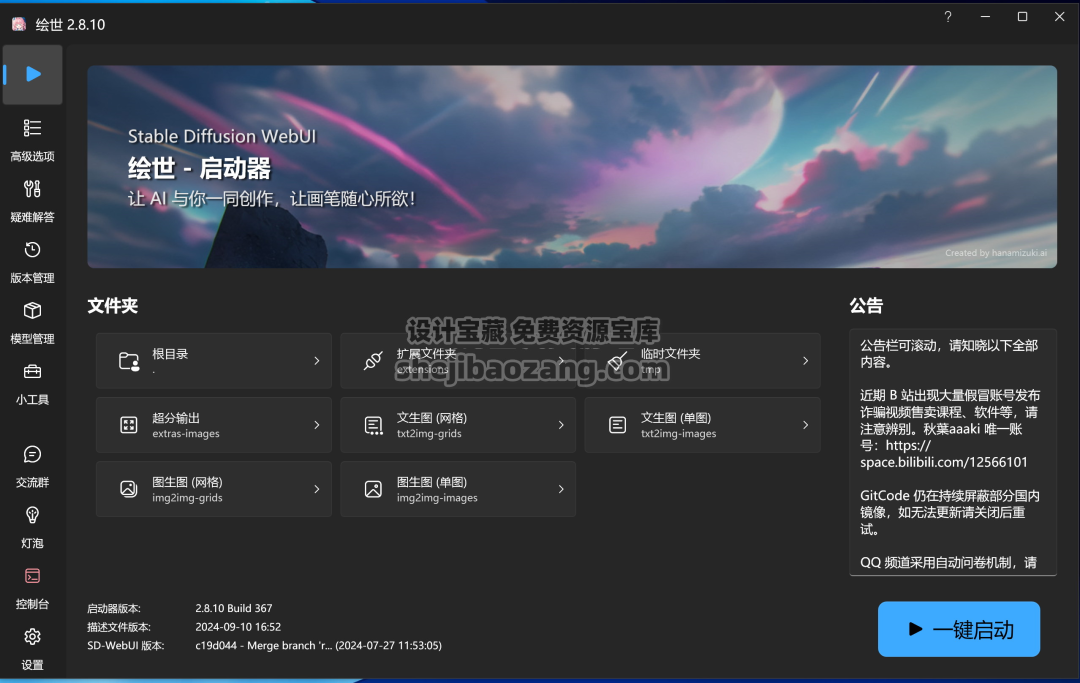The height and width of the screenshot is (683, 1080).
Task: Click the 灯泡 sidebar label
Action: (x=32, y=543)
